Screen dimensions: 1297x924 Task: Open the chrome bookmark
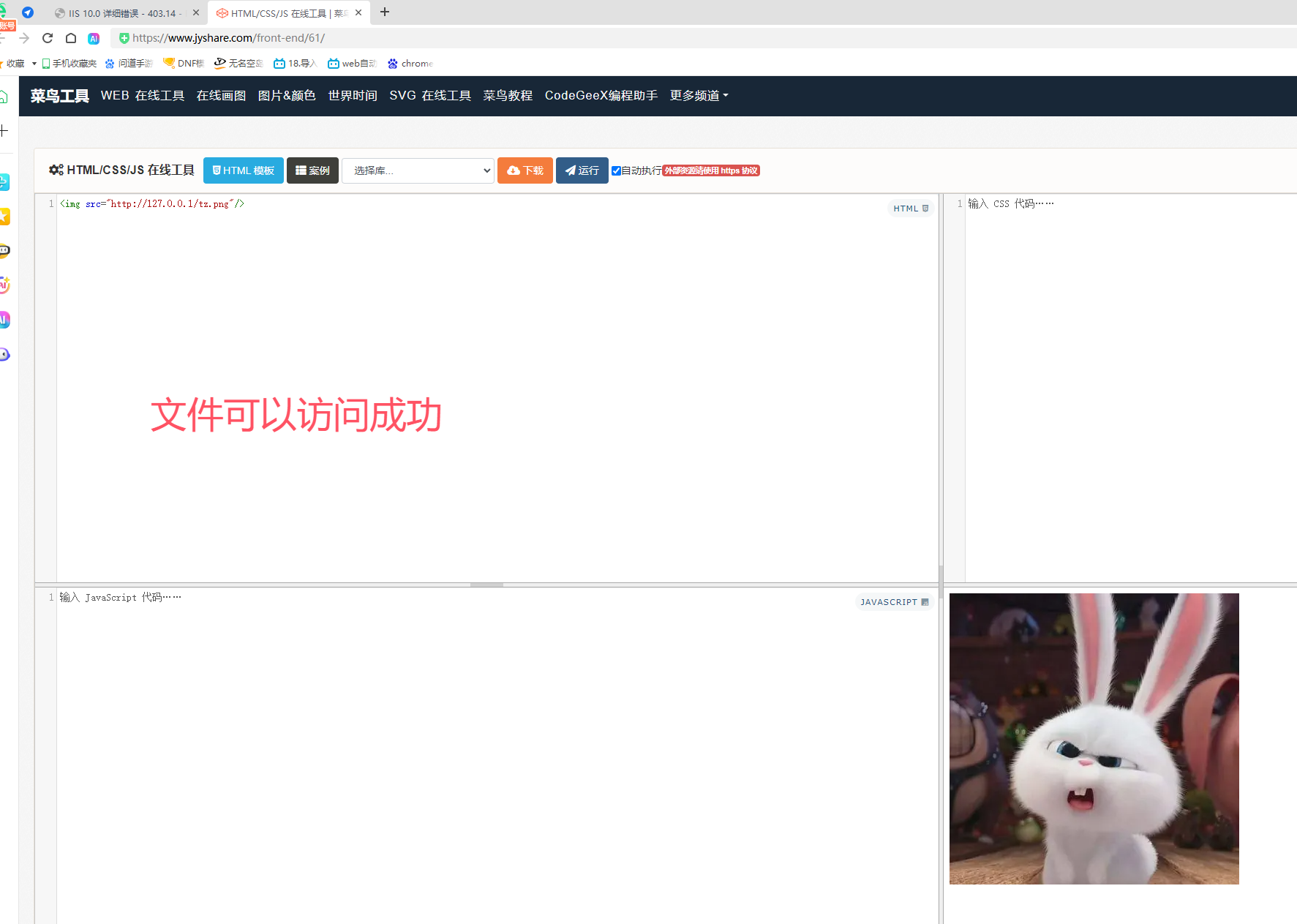pyautogui.click(x=410, y=64)
